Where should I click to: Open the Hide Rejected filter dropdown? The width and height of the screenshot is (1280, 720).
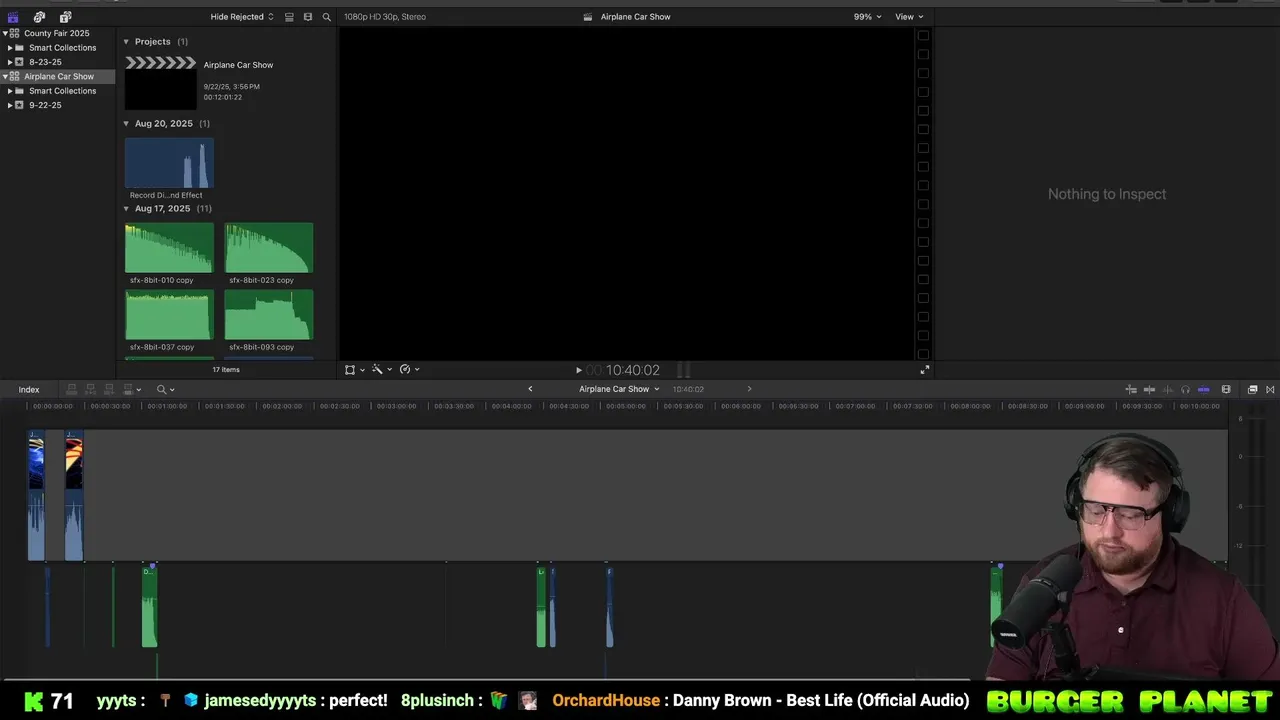coord(242,17)
